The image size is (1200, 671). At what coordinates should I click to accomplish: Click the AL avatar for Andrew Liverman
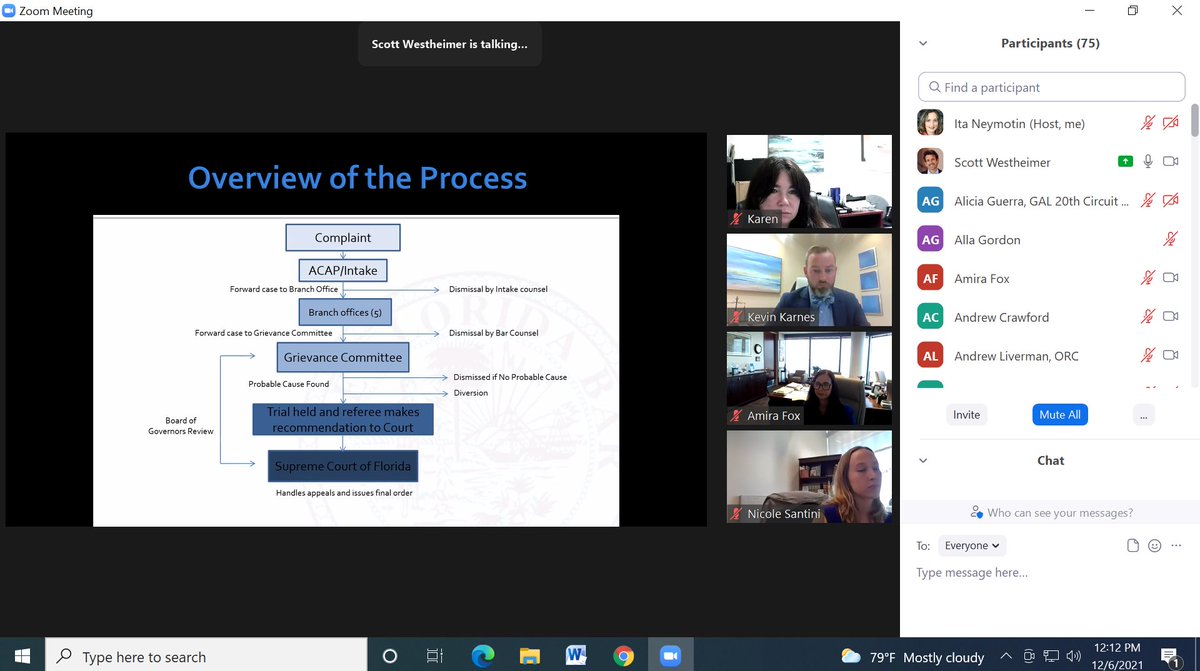tap(930, 356)
